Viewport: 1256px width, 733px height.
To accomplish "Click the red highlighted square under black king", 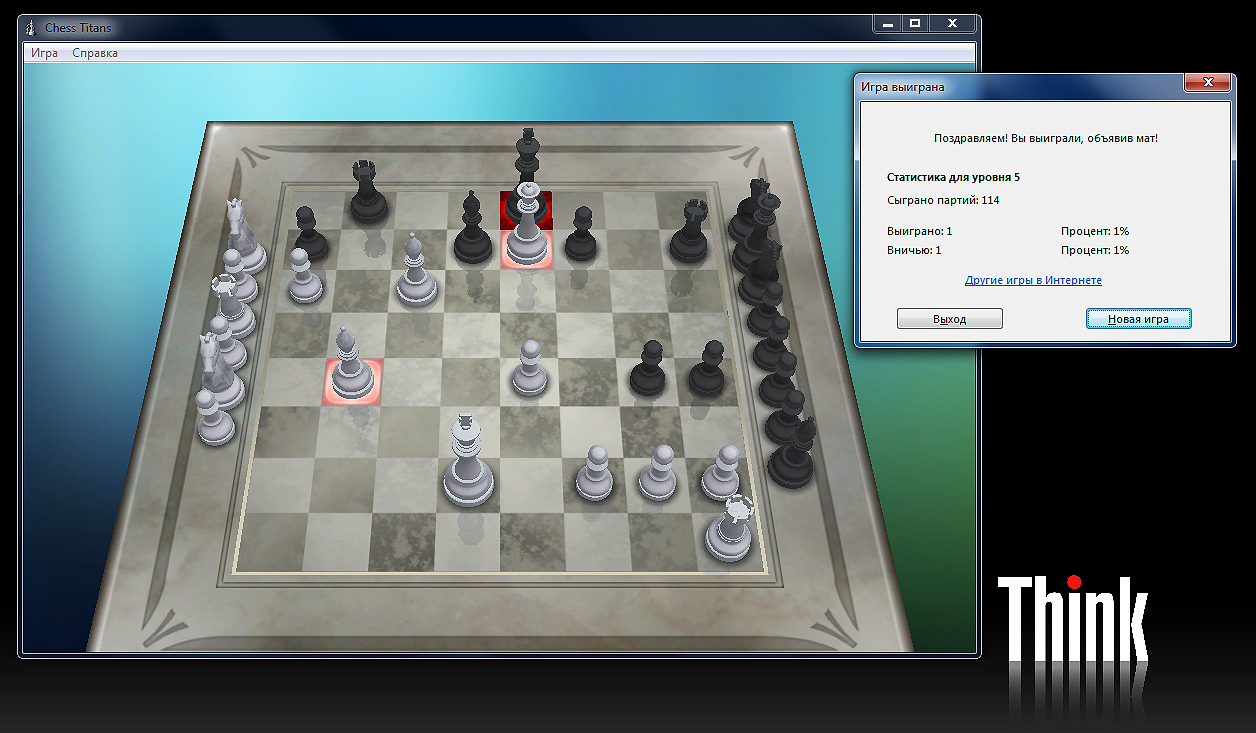I will 527,211.
